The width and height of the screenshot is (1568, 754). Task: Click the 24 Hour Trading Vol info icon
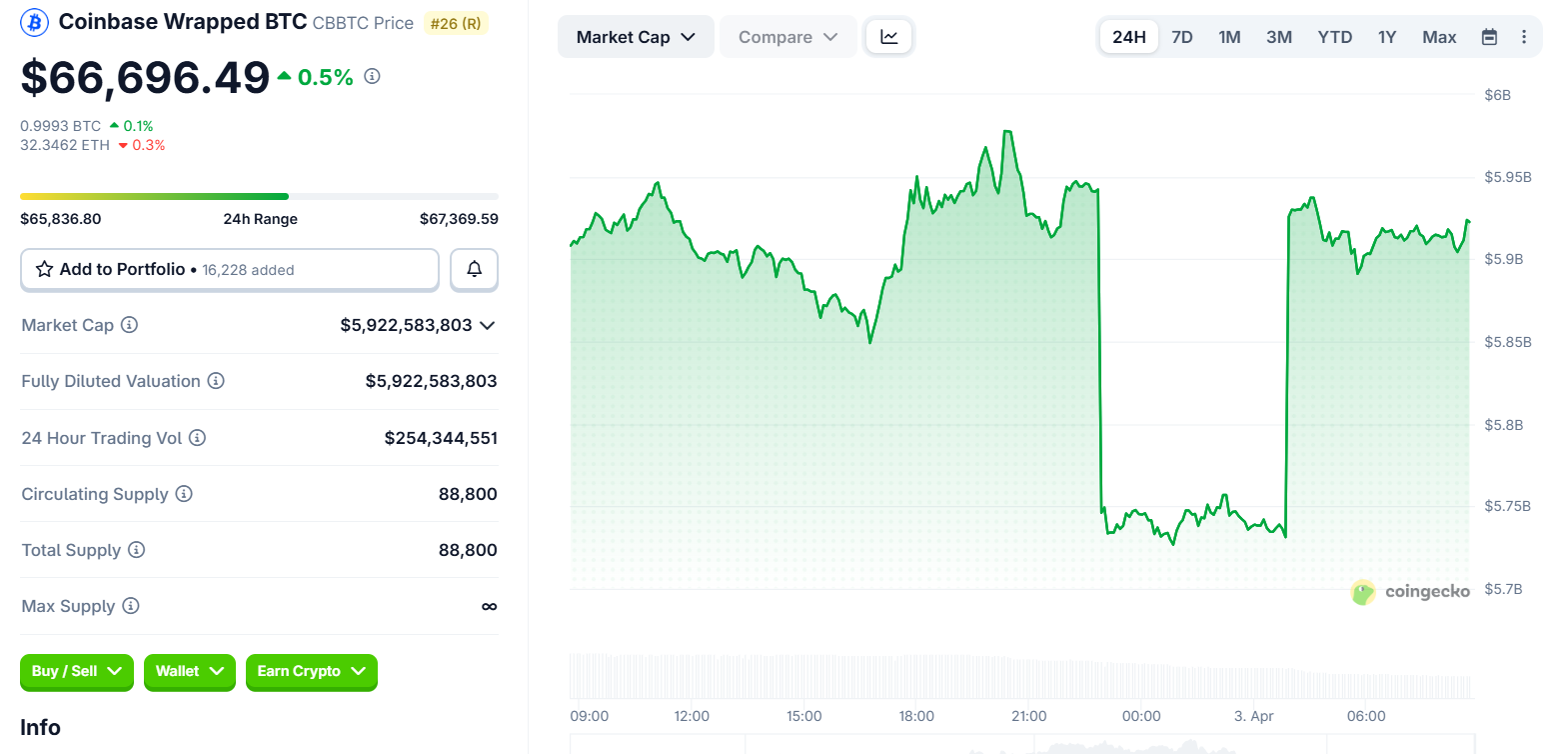pos(198,438)
